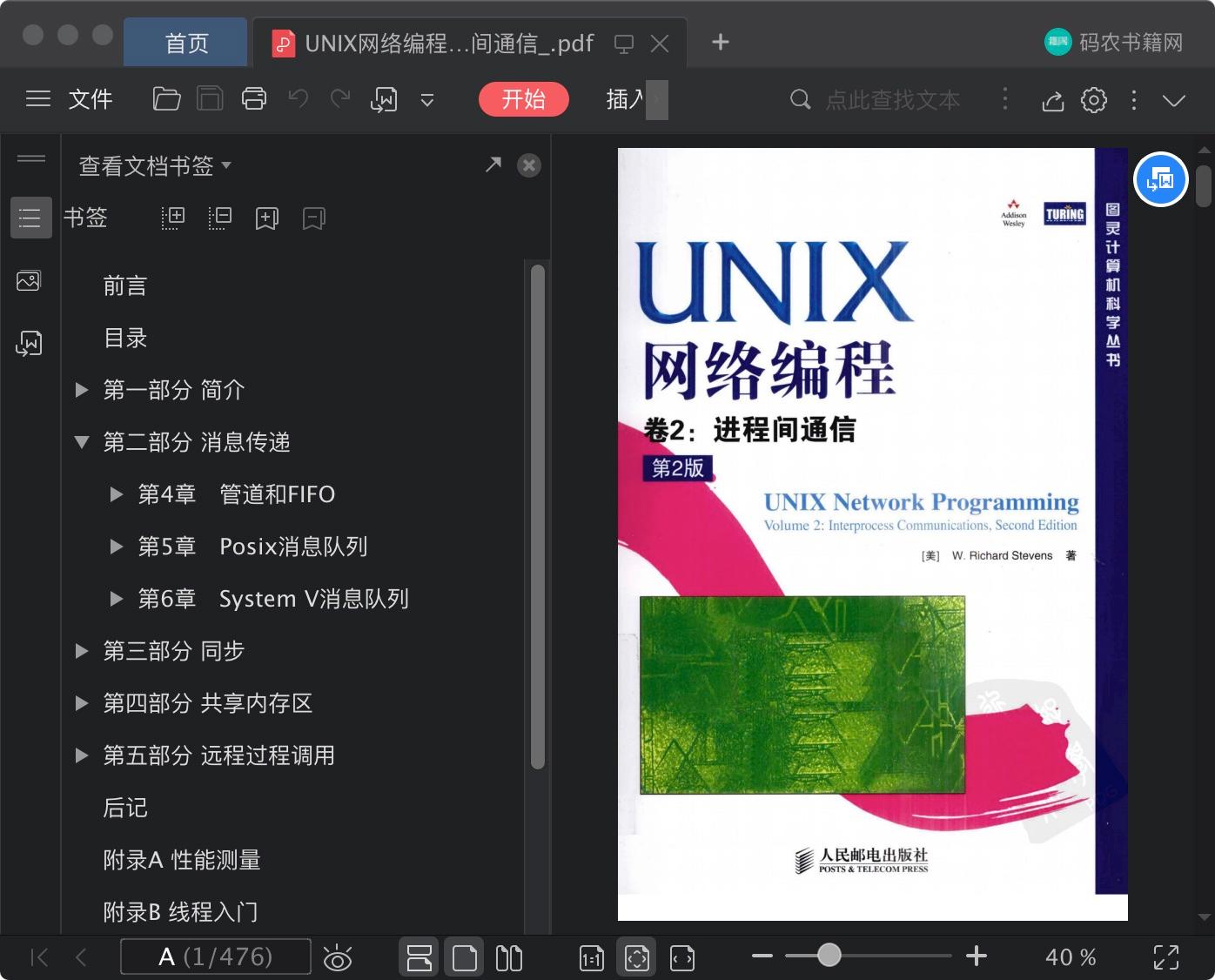This screenshot has width=1215, height=980.
Task: Switch to the 首页 tab
Action: click(186, 43)
